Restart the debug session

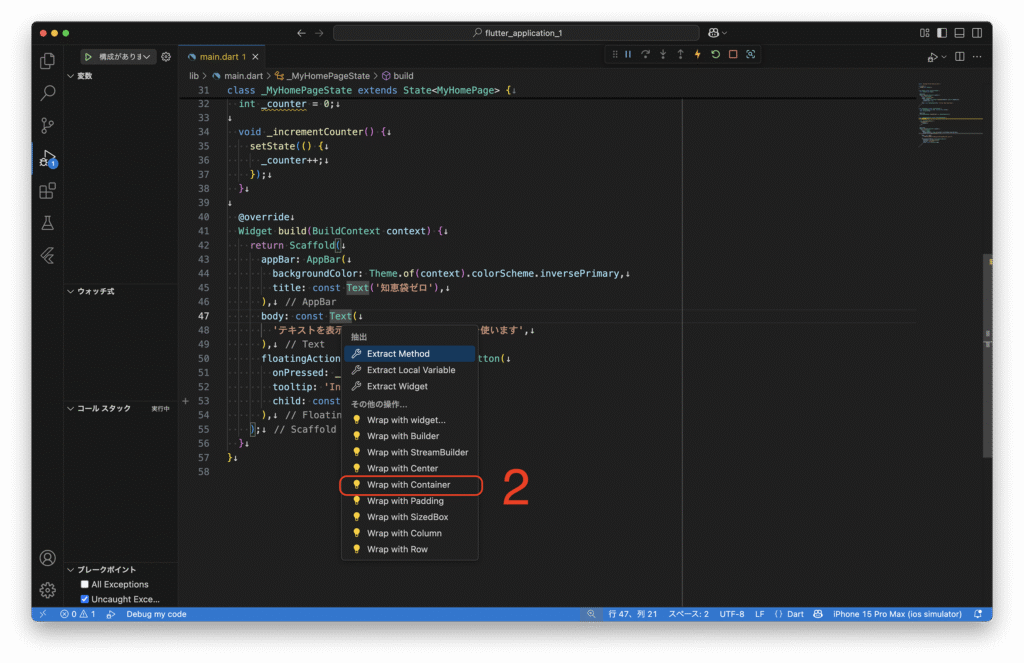click(715, 54)
